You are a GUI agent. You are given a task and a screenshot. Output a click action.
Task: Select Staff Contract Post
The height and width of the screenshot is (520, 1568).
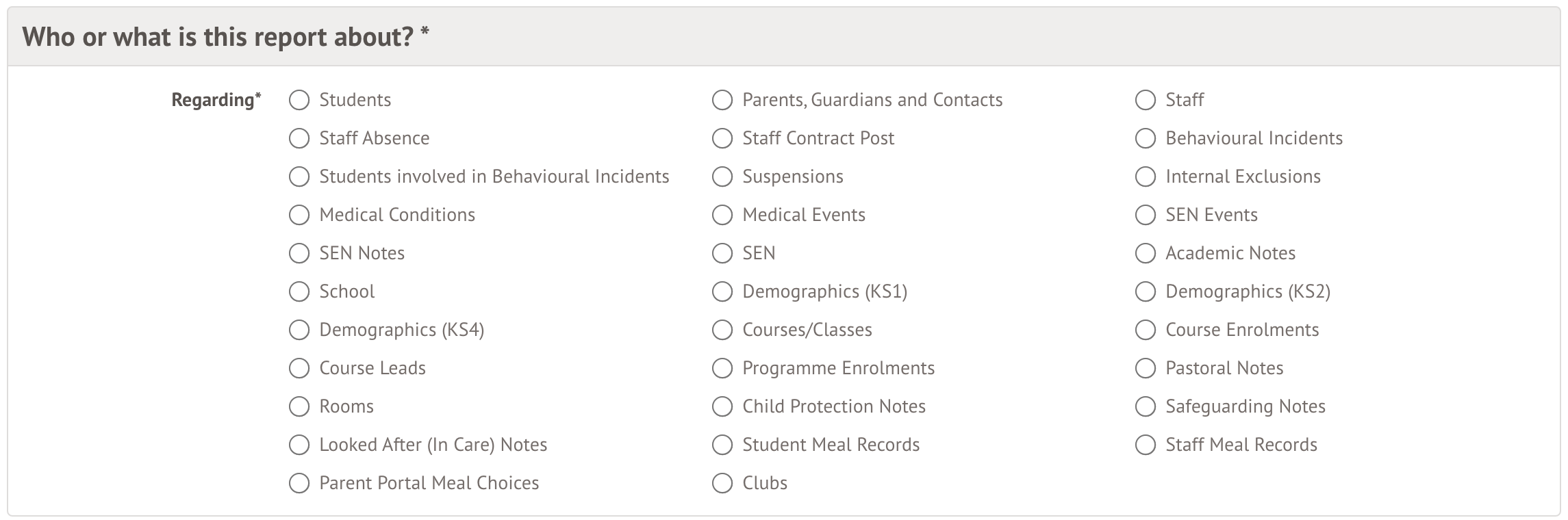pos(722,139)
